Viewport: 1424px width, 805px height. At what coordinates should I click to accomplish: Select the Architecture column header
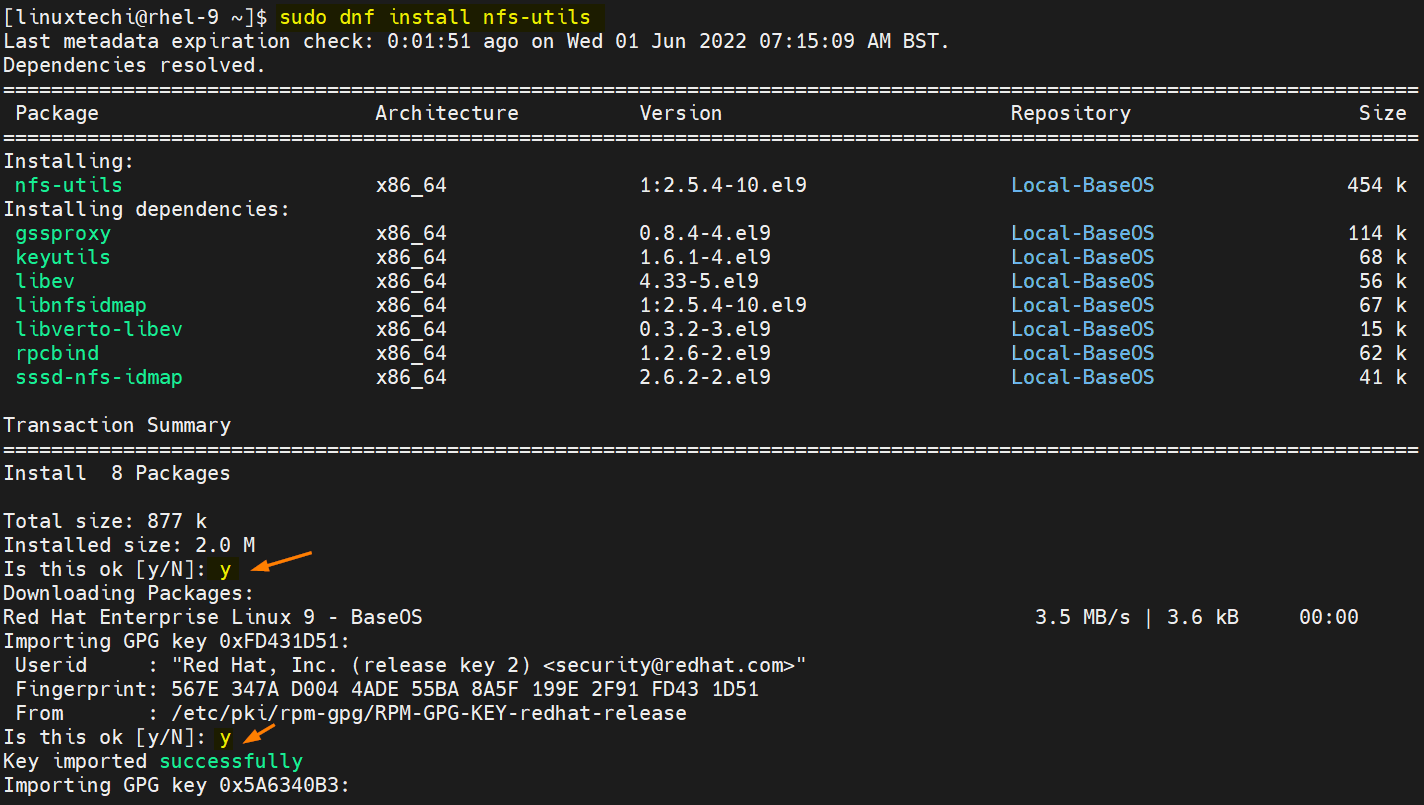447,113
